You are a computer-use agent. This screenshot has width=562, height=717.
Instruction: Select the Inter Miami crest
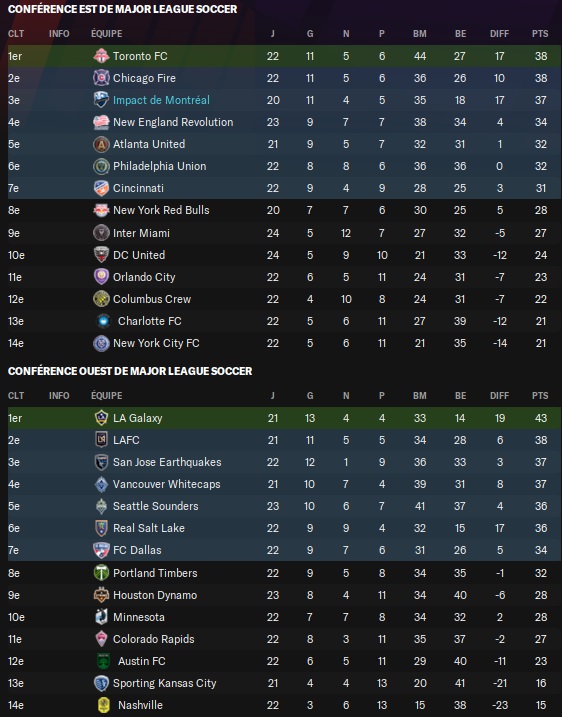click(101, 233)
